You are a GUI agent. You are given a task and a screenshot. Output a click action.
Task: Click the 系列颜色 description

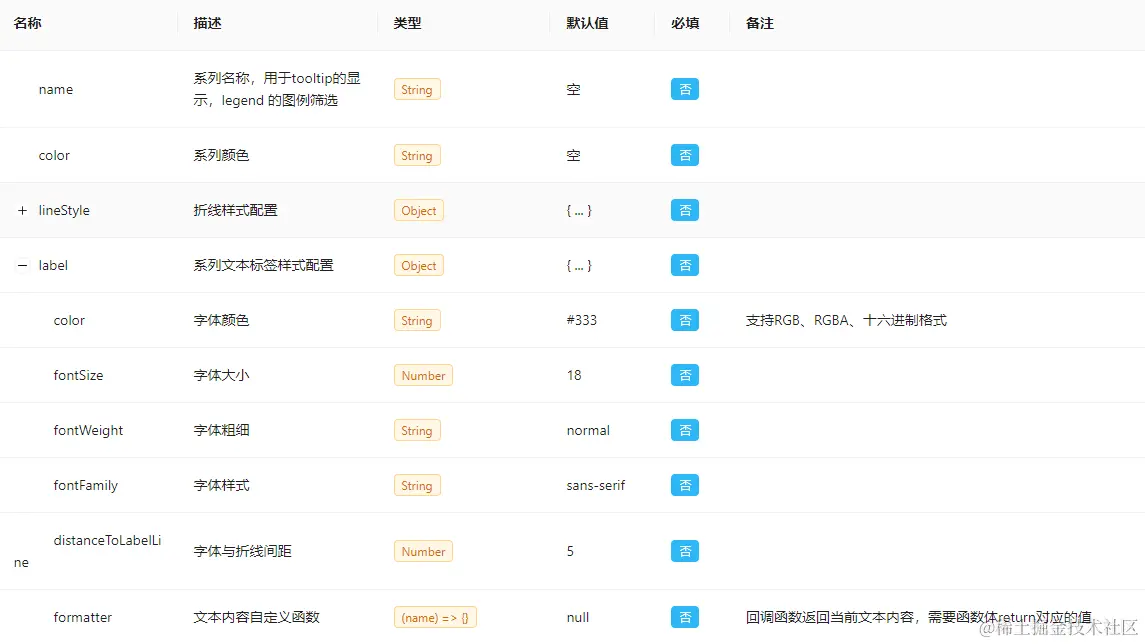[221, 156]
